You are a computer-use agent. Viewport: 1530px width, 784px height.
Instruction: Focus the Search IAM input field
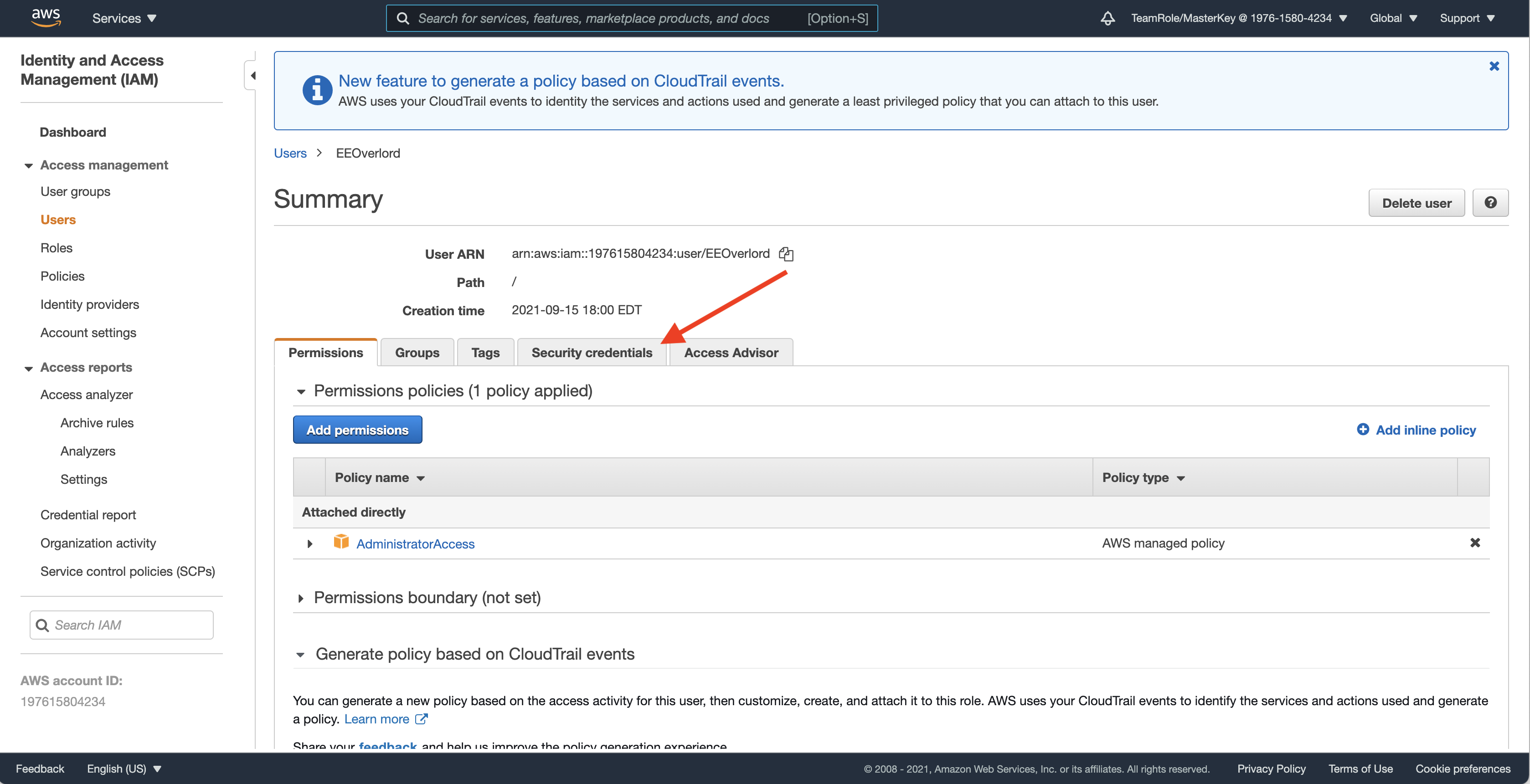(x=122, y=625)
